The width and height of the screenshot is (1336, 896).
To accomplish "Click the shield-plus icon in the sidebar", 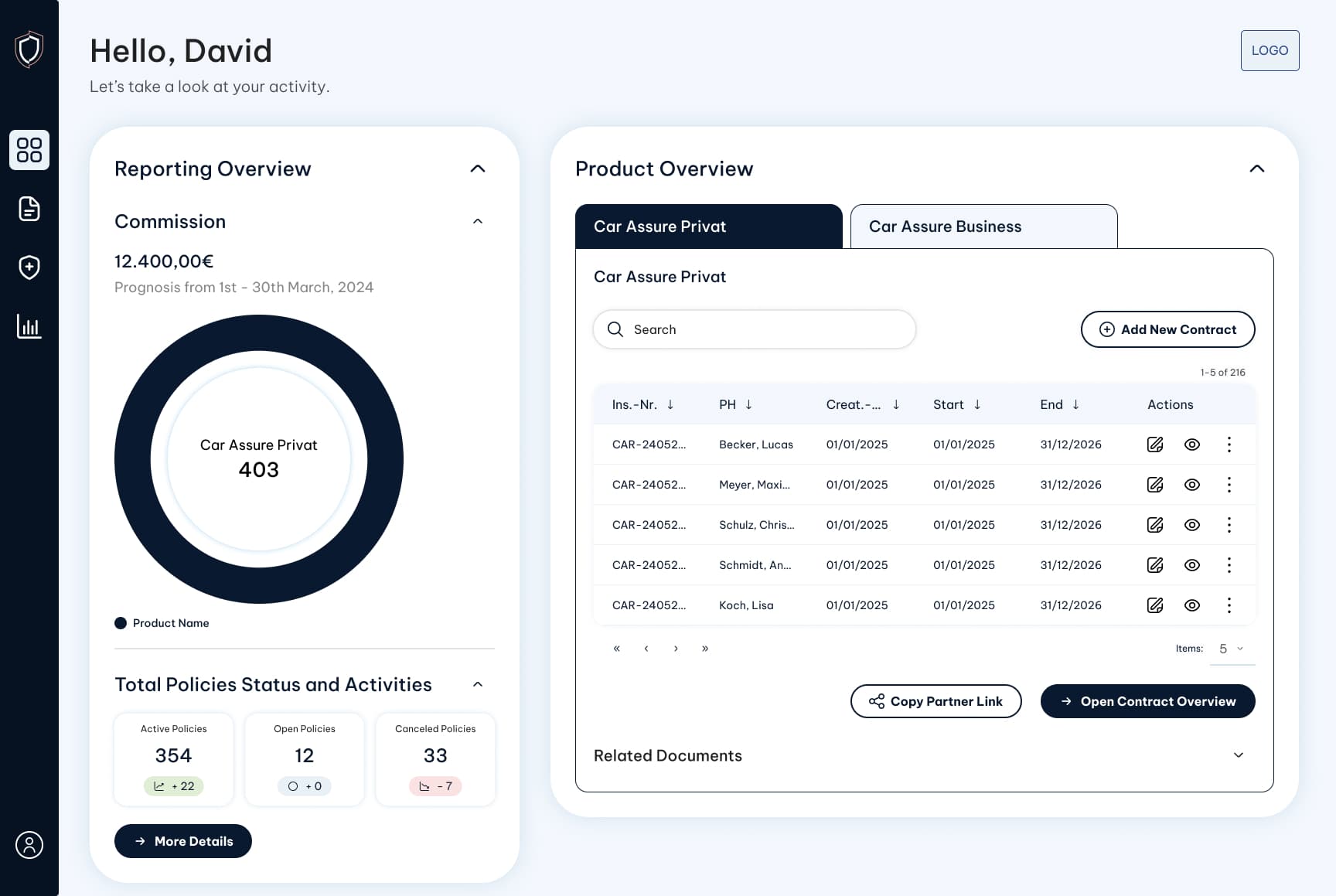I will [x=29, y=267].
